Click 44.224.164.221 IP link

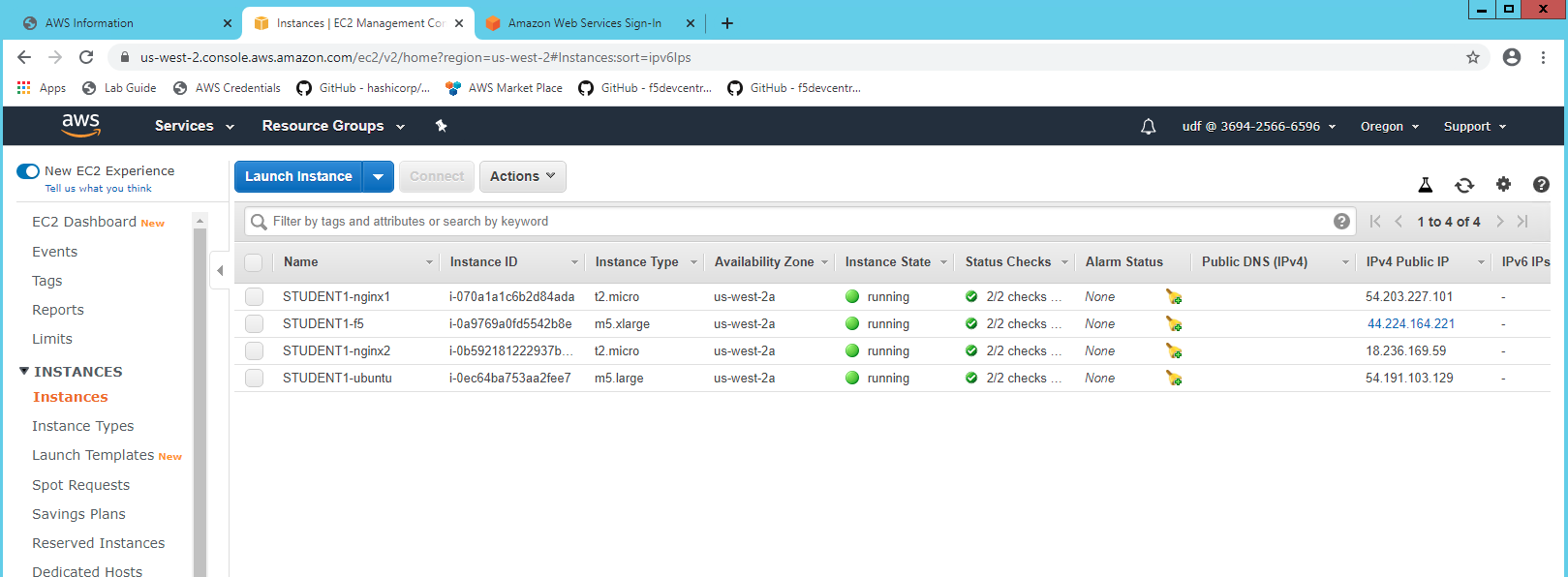pyautogui.click(x=1411, y=323)
